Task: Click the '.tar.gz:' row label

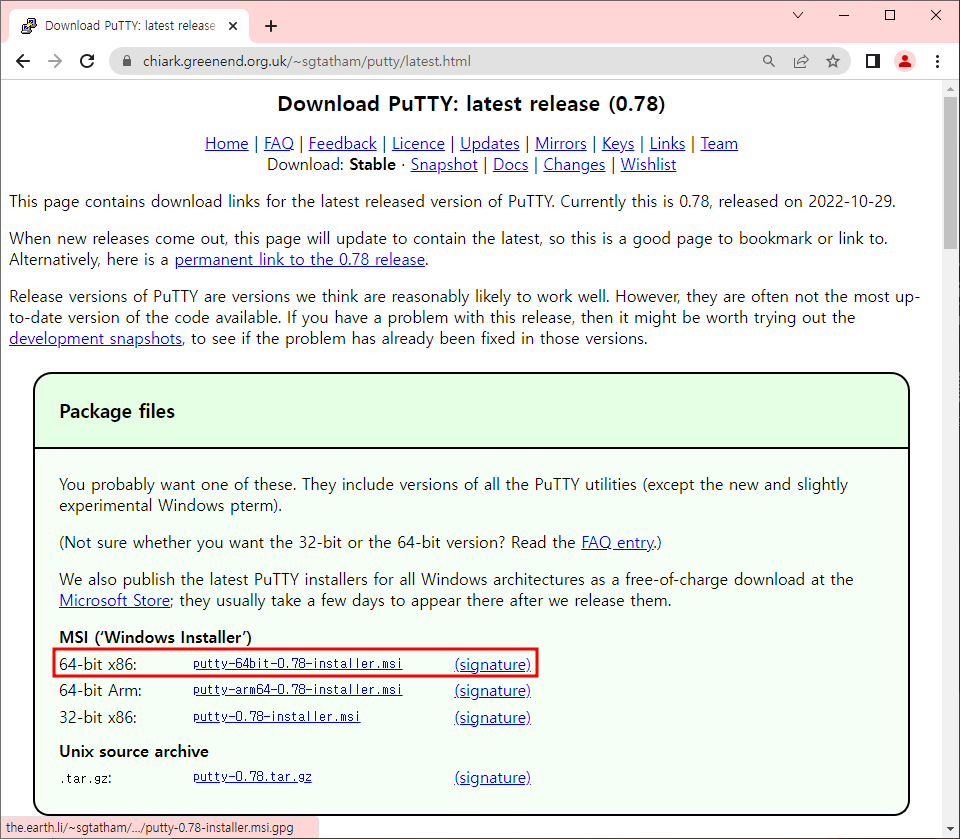Action: [x=86, y=779]
